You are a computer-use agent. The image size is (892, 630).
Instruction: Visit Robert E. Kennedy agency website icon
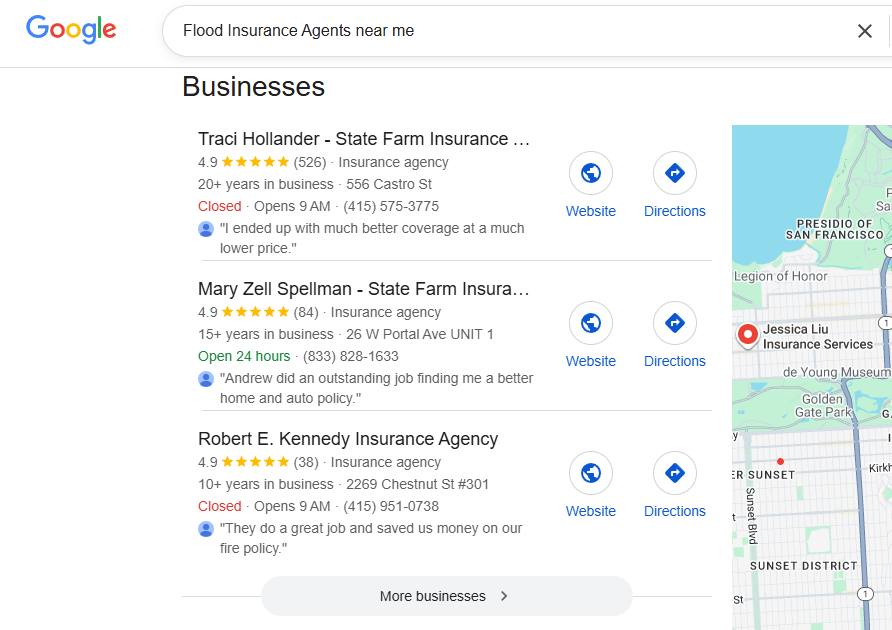coord(591,473)
